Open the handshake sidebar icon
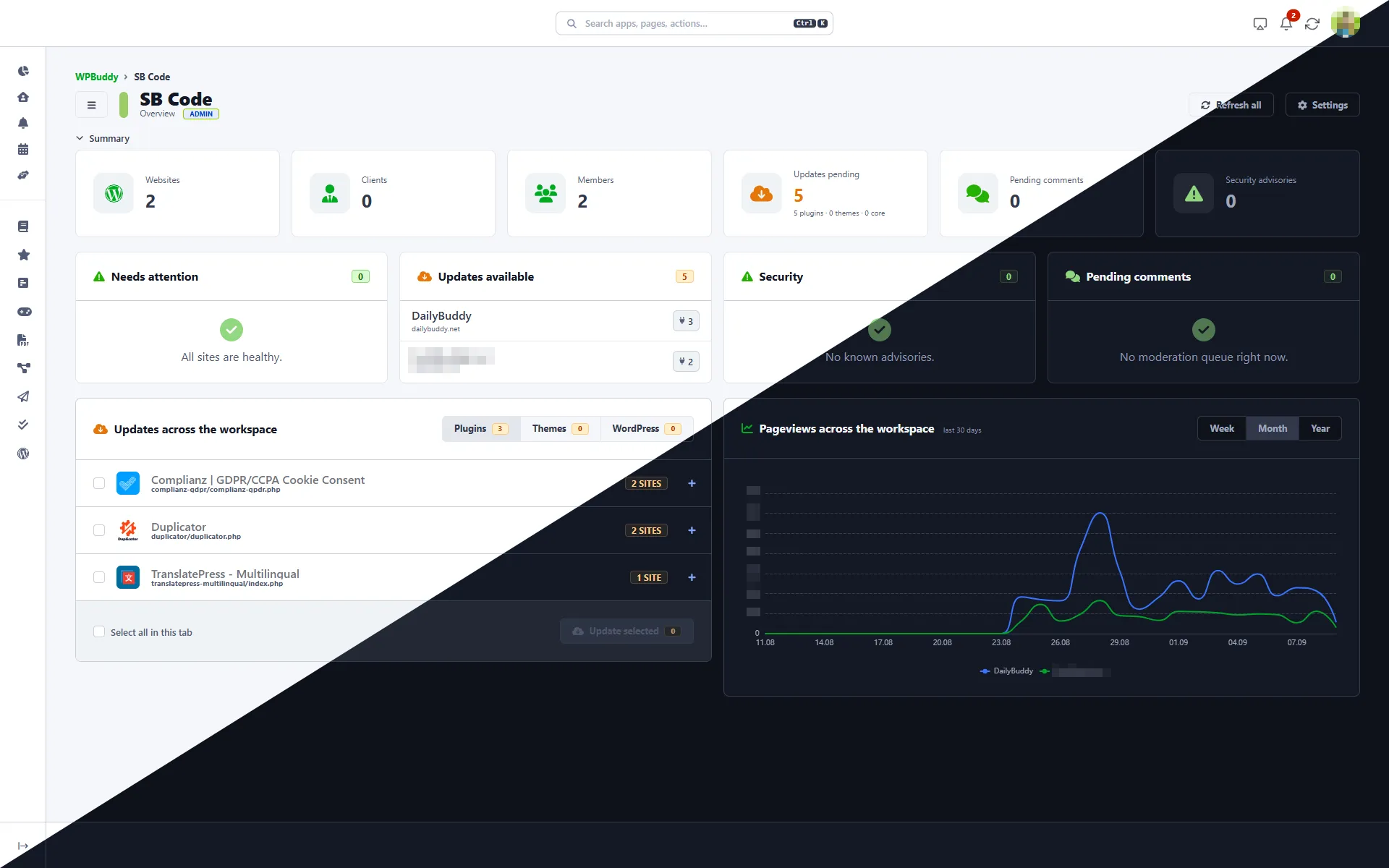 point(23,175)
